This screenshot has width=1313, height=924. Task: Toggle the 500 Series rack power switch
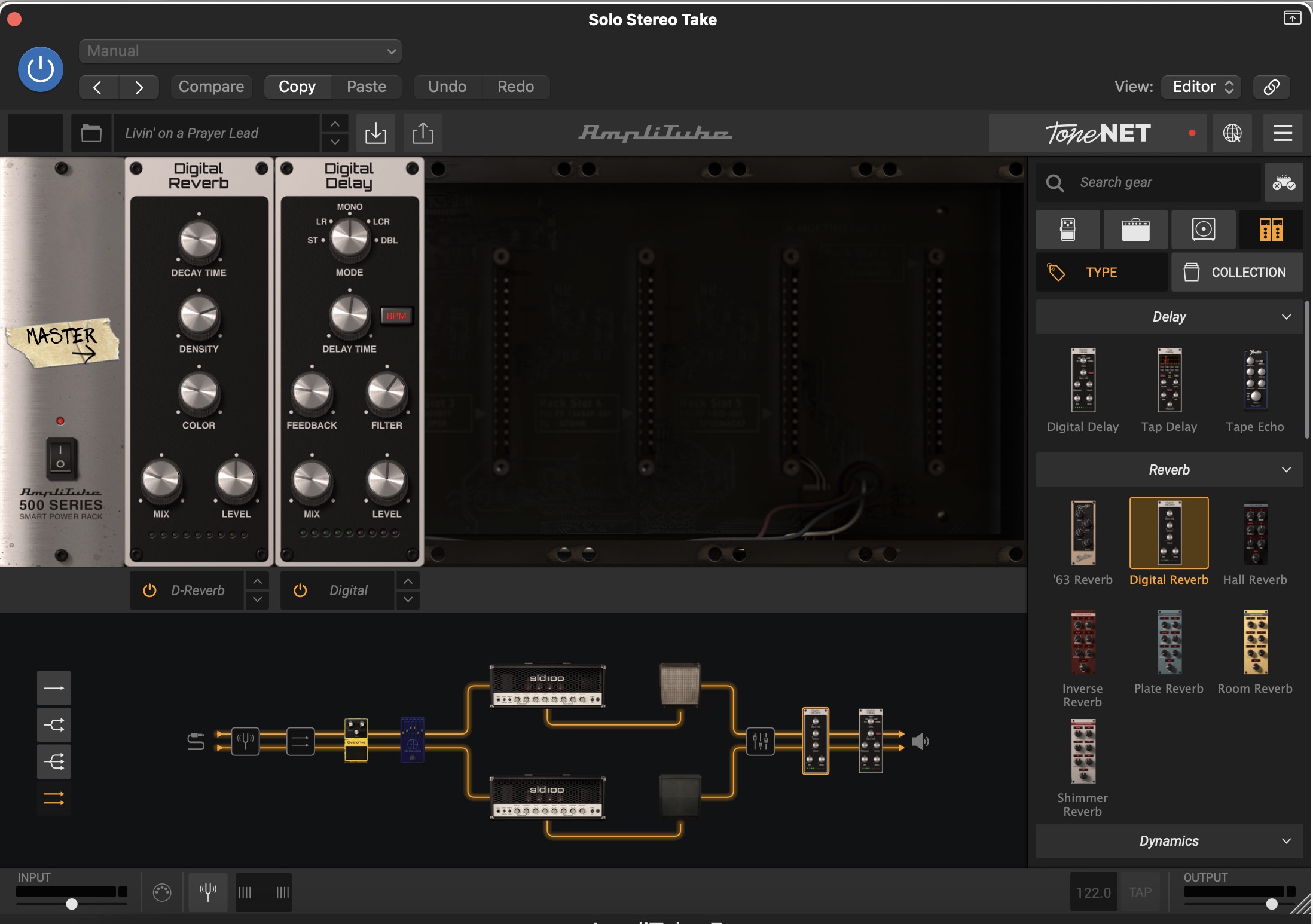[60, 458]
